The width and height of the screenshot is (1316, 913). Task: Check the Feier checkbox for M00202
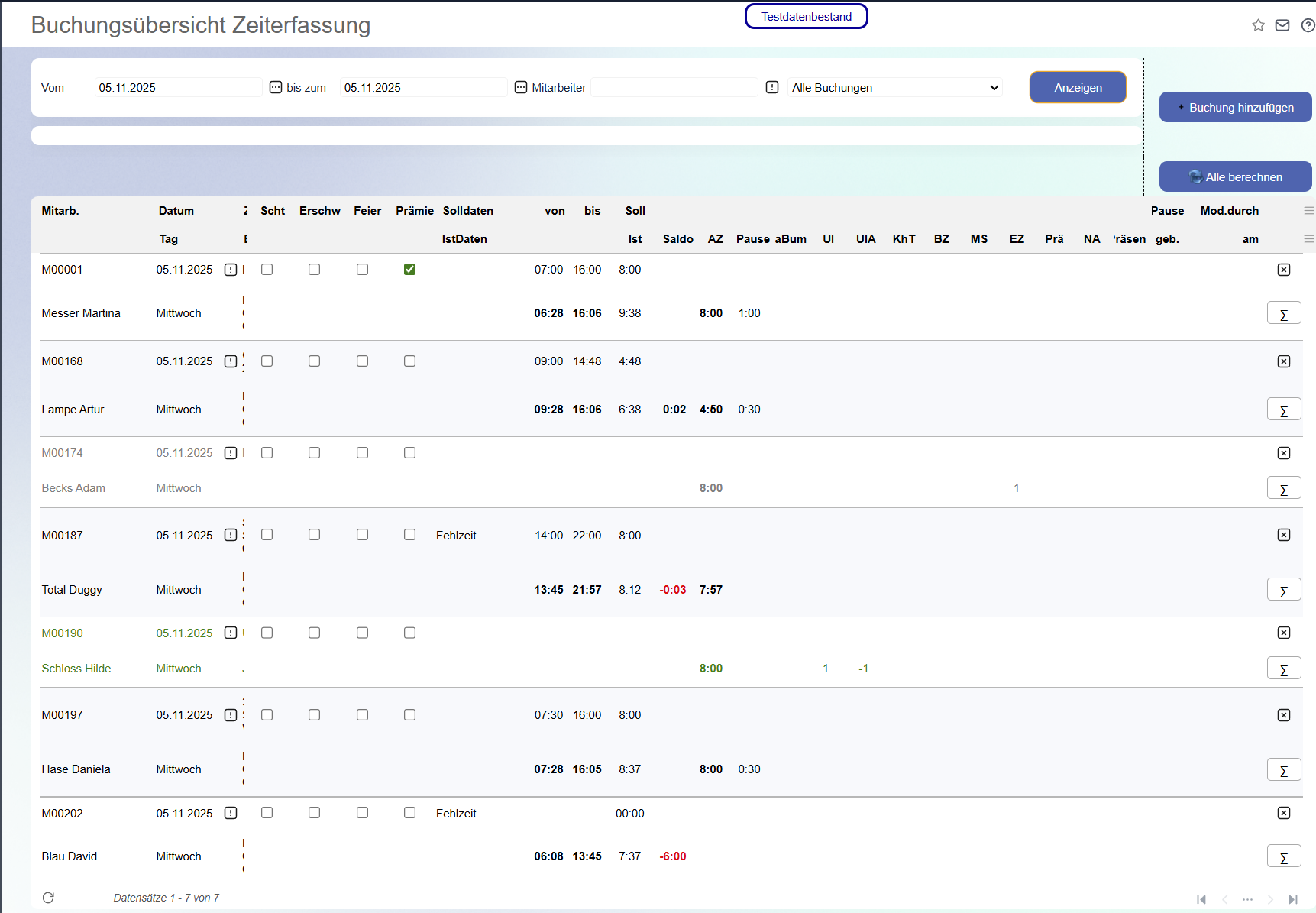[363, 813]
